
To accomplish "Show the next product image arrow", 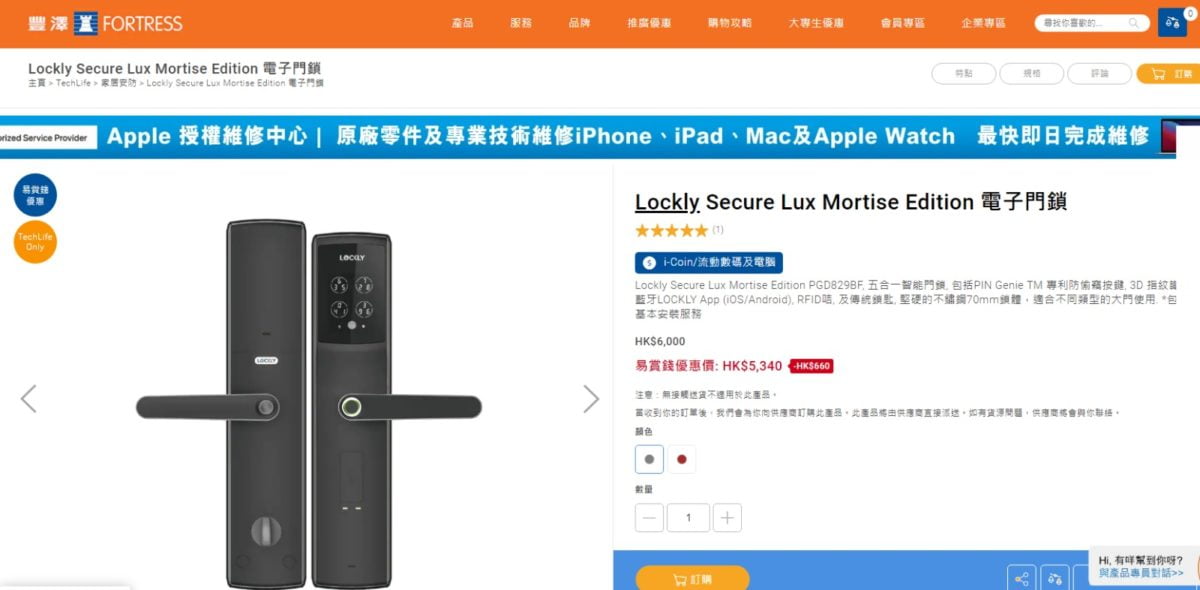I will pyautogui.click(x=591, y=399).
